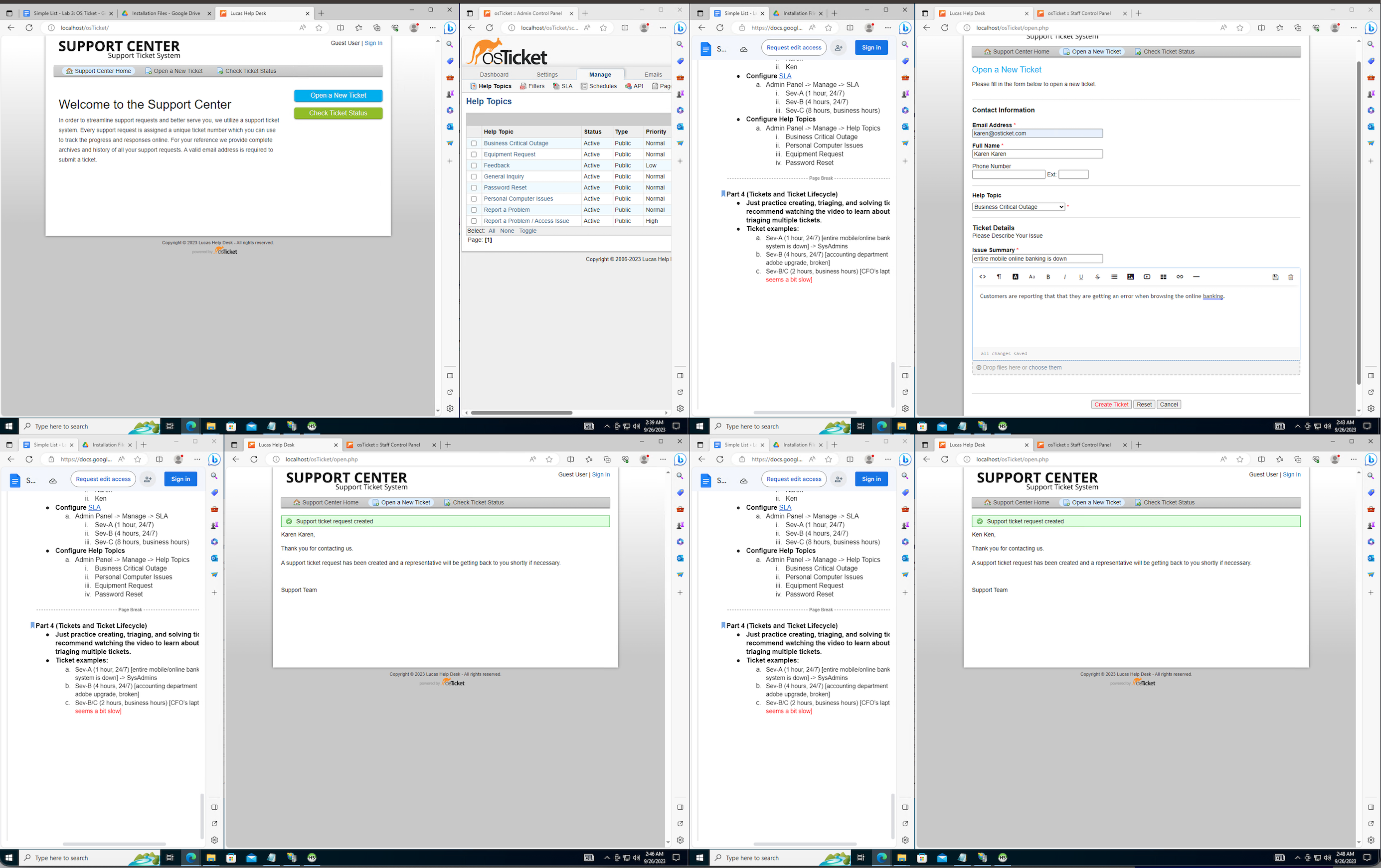
Task: Click the Create Ticket button
Action: (1111, 404)
